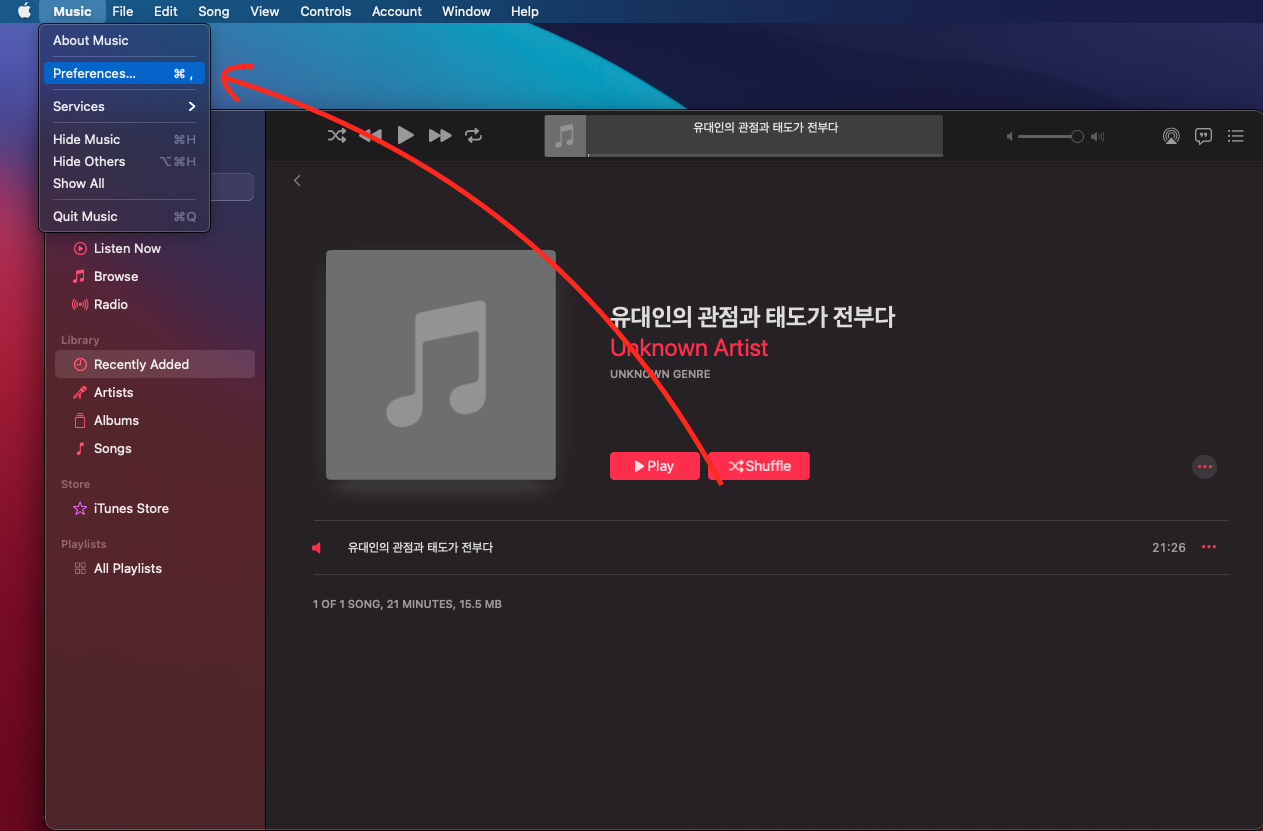Click song duration 21:26
Viewport: 1263px width, 831px height.
pos(1169,548)
